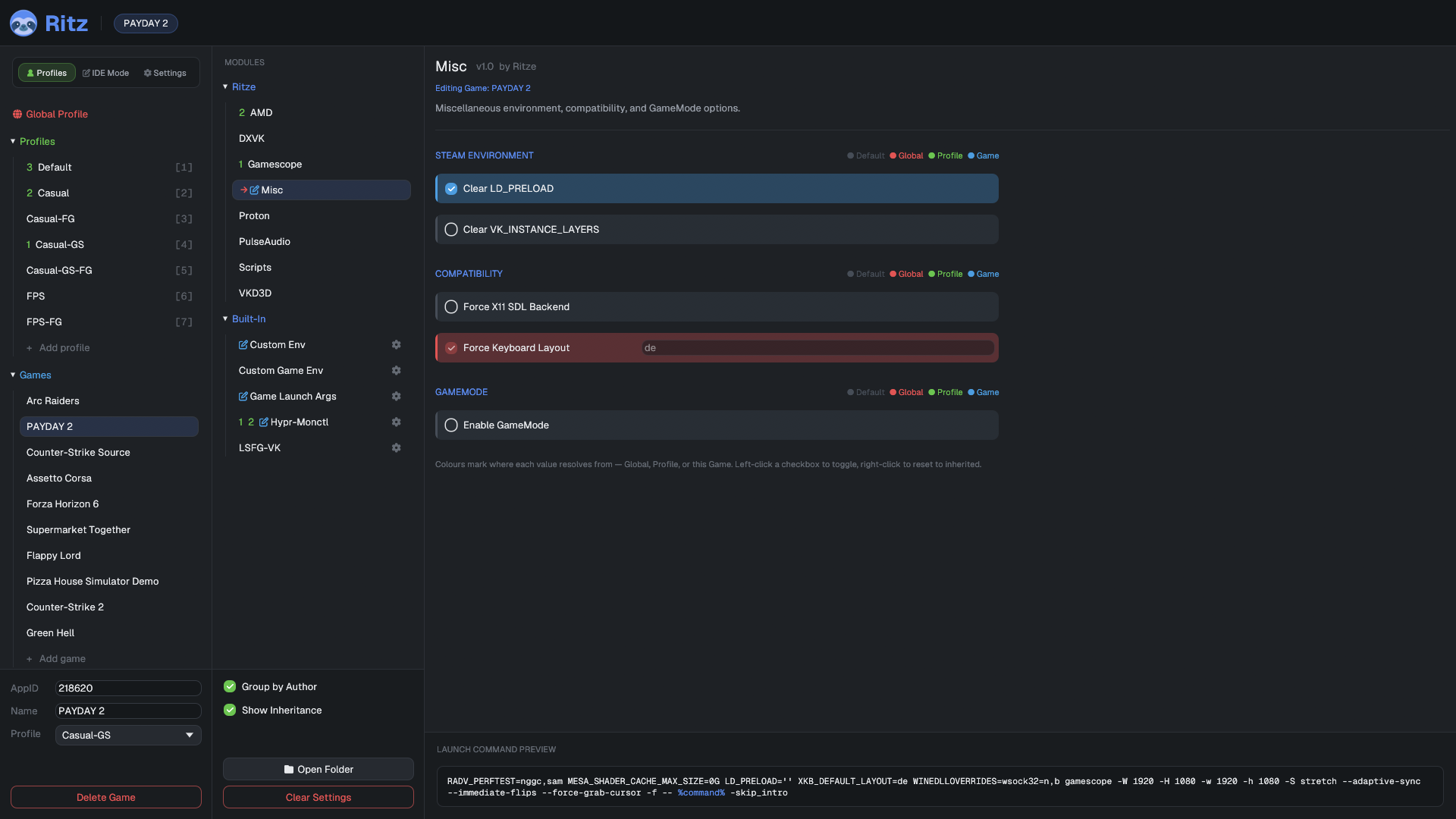Open the Profile dropdown showing Casual-GS
Screen dimensions: 1456x819
(x=128, y=735)
